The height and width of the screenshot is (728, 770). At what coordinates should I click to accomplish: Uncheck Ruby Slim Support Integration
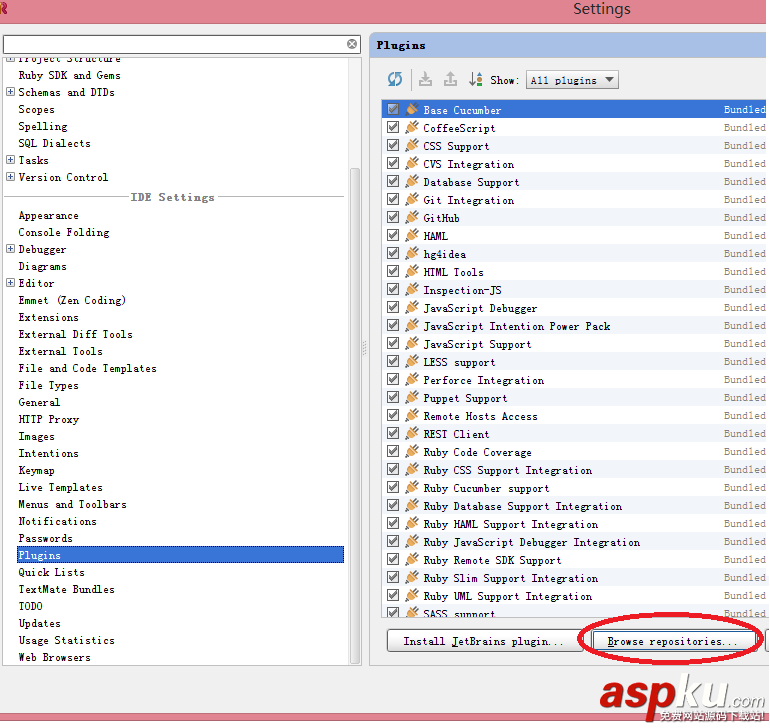(393, 578)
